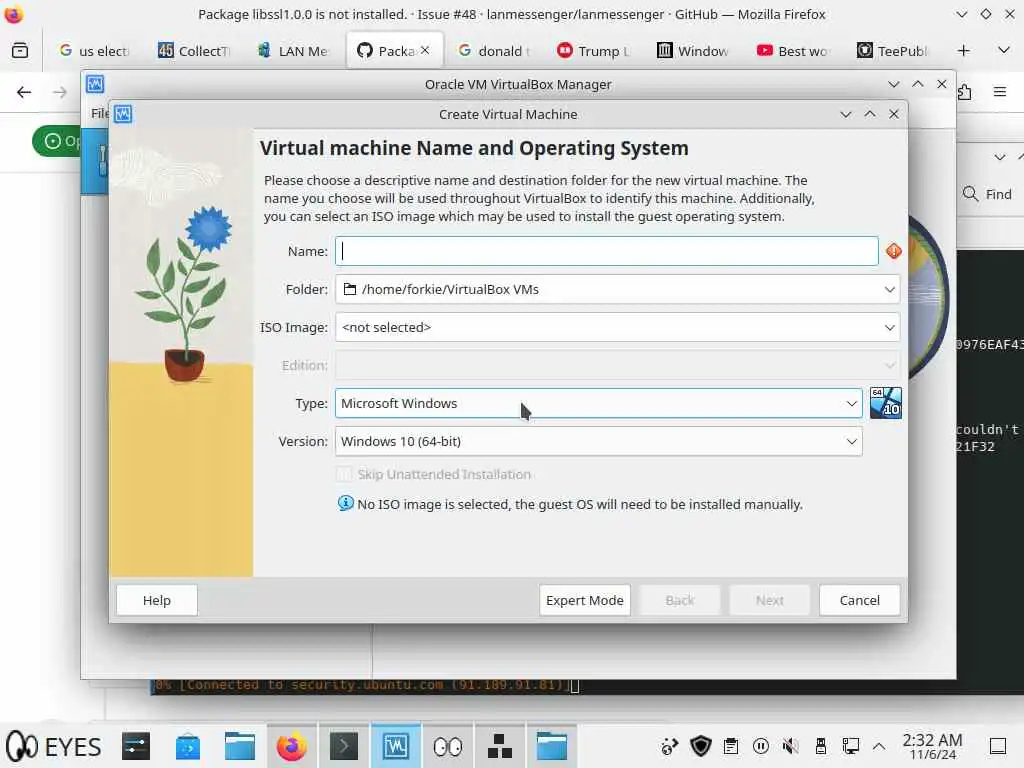Image resolution: width=1024 pixels, height=768 pixels.
Task: Expand the list all tabs chevron
Action: pos(1004,50)
